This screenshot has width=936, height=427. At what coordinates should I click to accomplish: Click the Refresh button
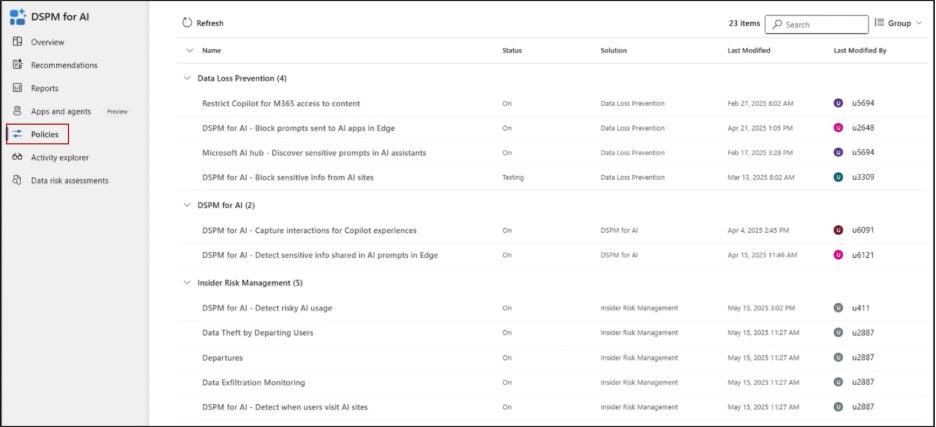[x=203, y=23]
